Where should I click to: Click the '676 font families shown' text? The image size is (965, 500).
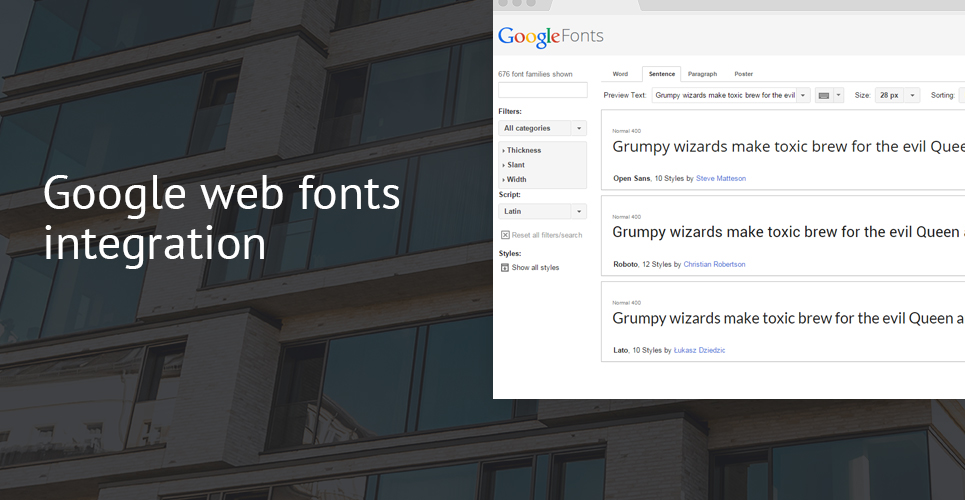(535, 75)
